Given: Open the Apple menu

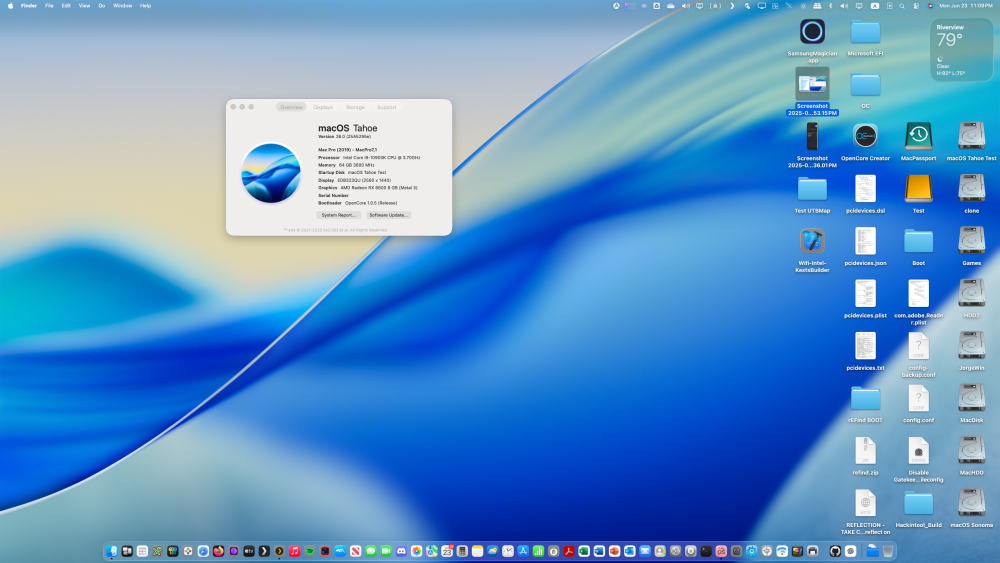Looking at the screenshot, I should (10, 6).
